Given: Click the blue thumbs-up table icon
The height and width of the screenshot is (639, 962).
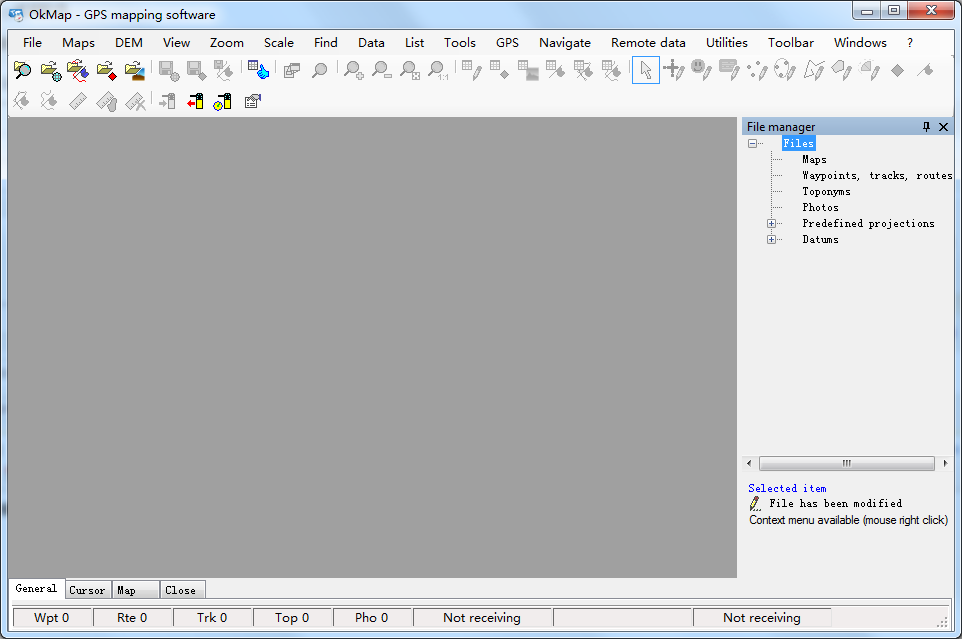Looking at the screenshot, I should 258,70.
